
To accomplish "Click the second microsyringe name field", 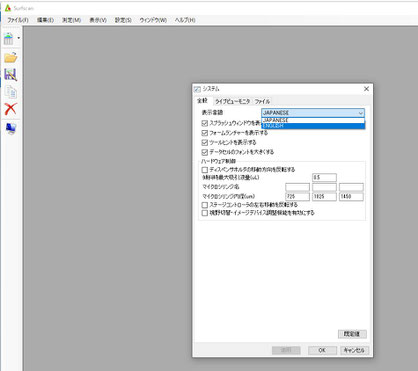I will click(x=324, y=187).
